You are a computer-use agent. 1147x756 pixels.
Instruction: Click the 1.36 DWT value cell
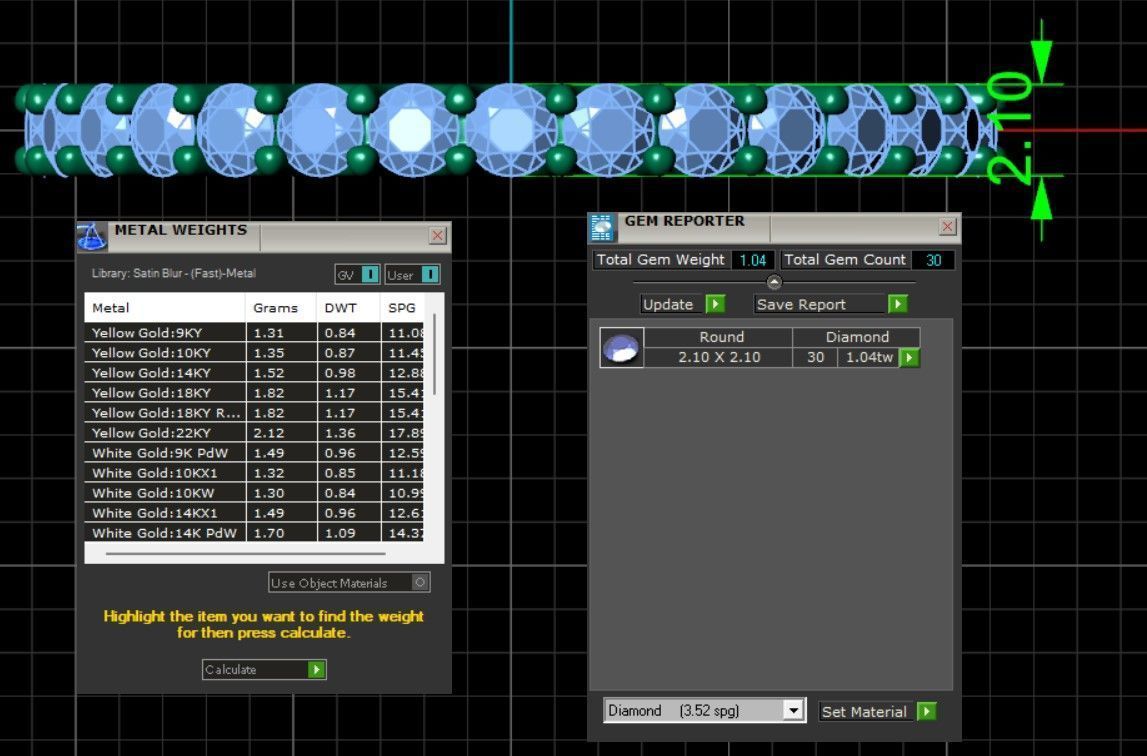point(349,433)
